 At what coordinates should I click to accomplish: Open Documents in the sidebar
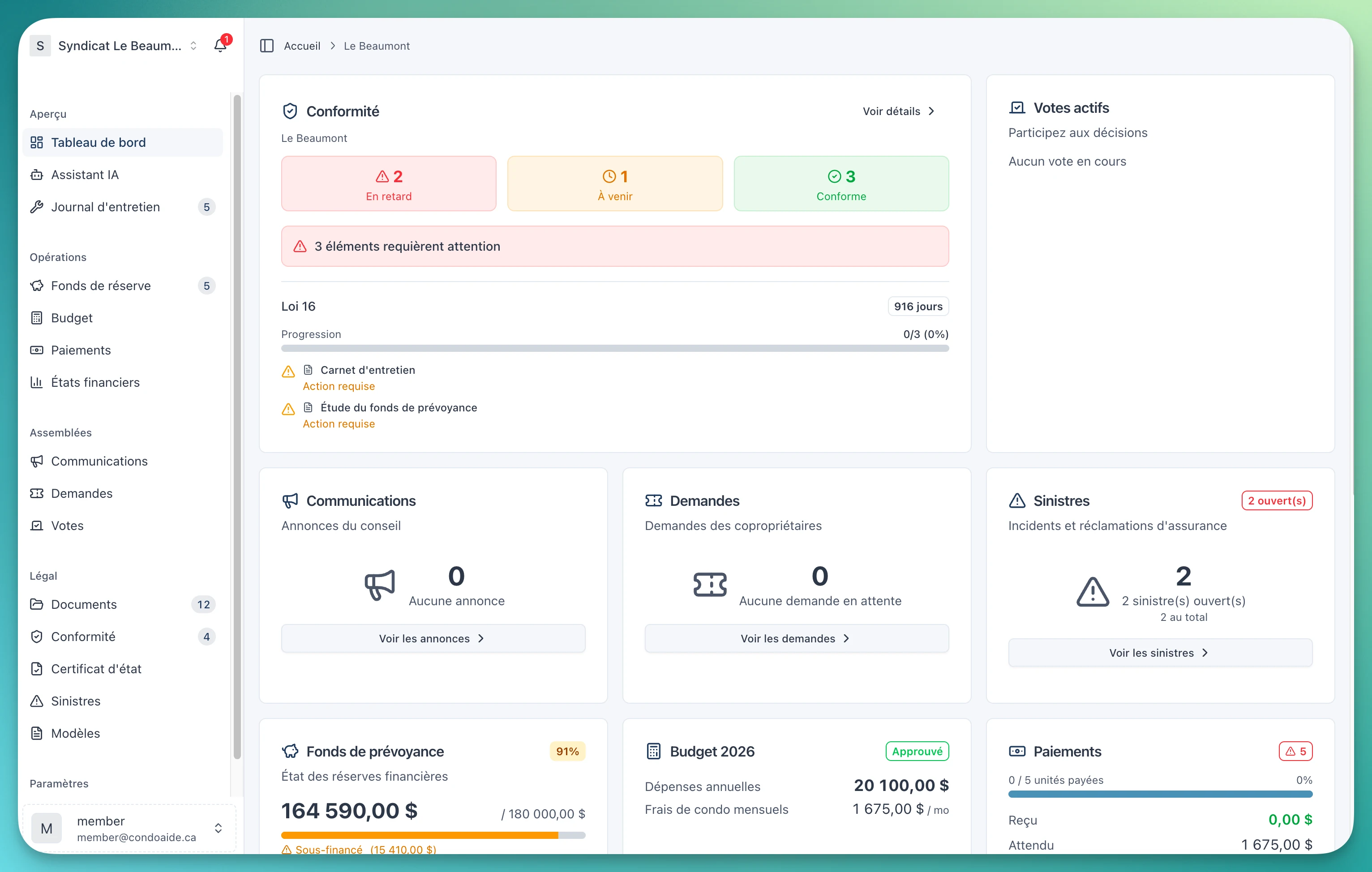[x=84, y=604]
